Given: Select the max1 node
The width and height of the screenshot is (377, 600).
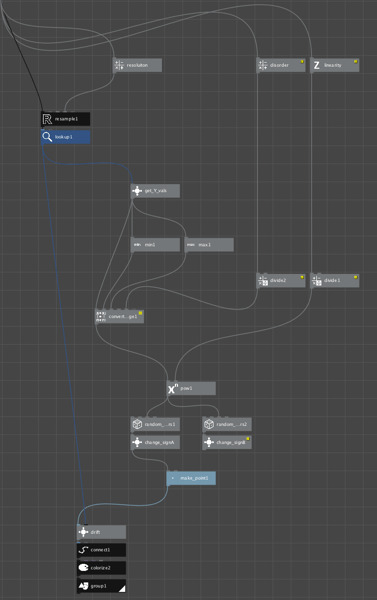Looking at the screenshot, I should point(209,245).
